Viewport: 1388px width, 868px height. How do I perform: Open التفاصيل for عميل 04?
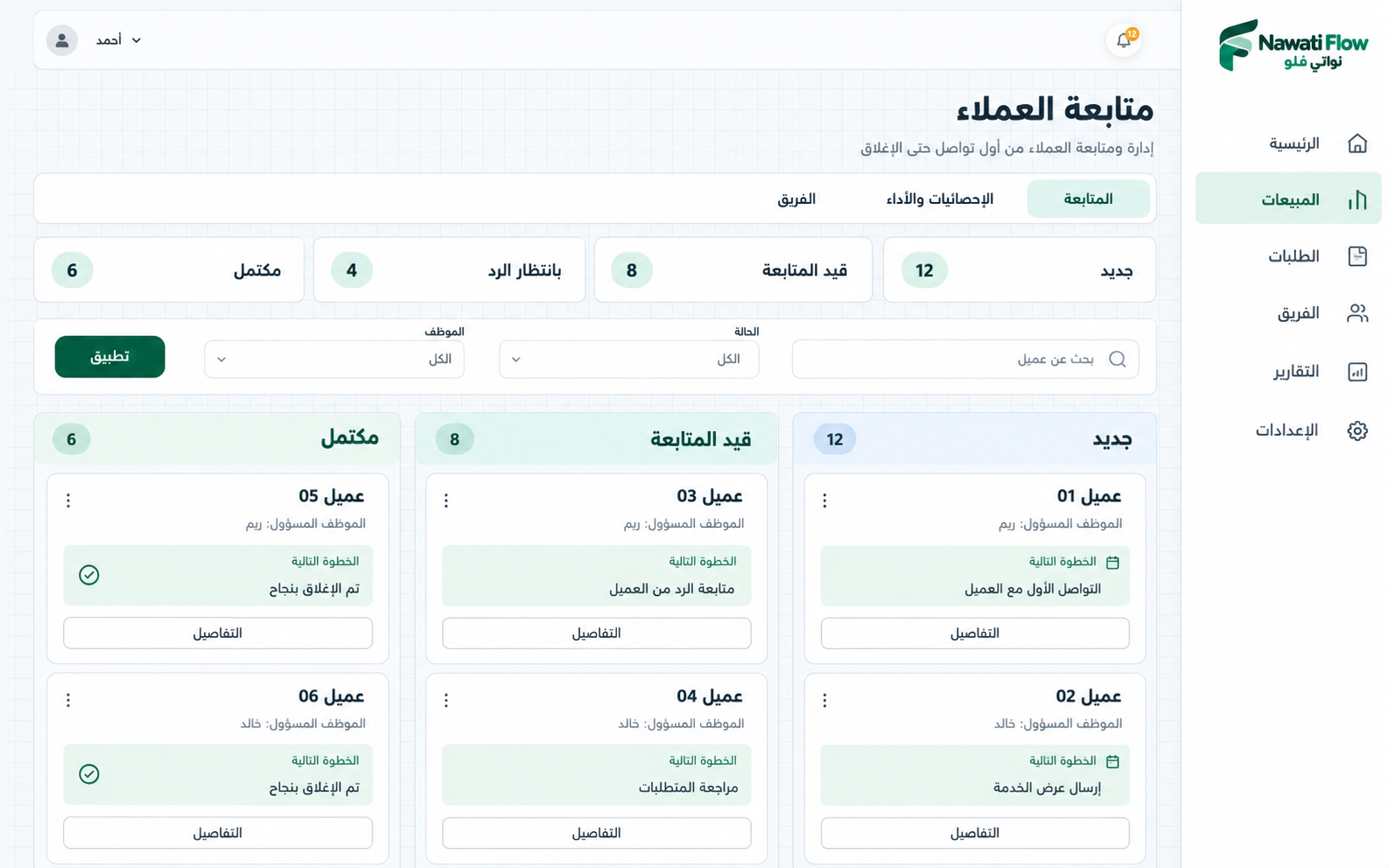[x=597, y=833]
